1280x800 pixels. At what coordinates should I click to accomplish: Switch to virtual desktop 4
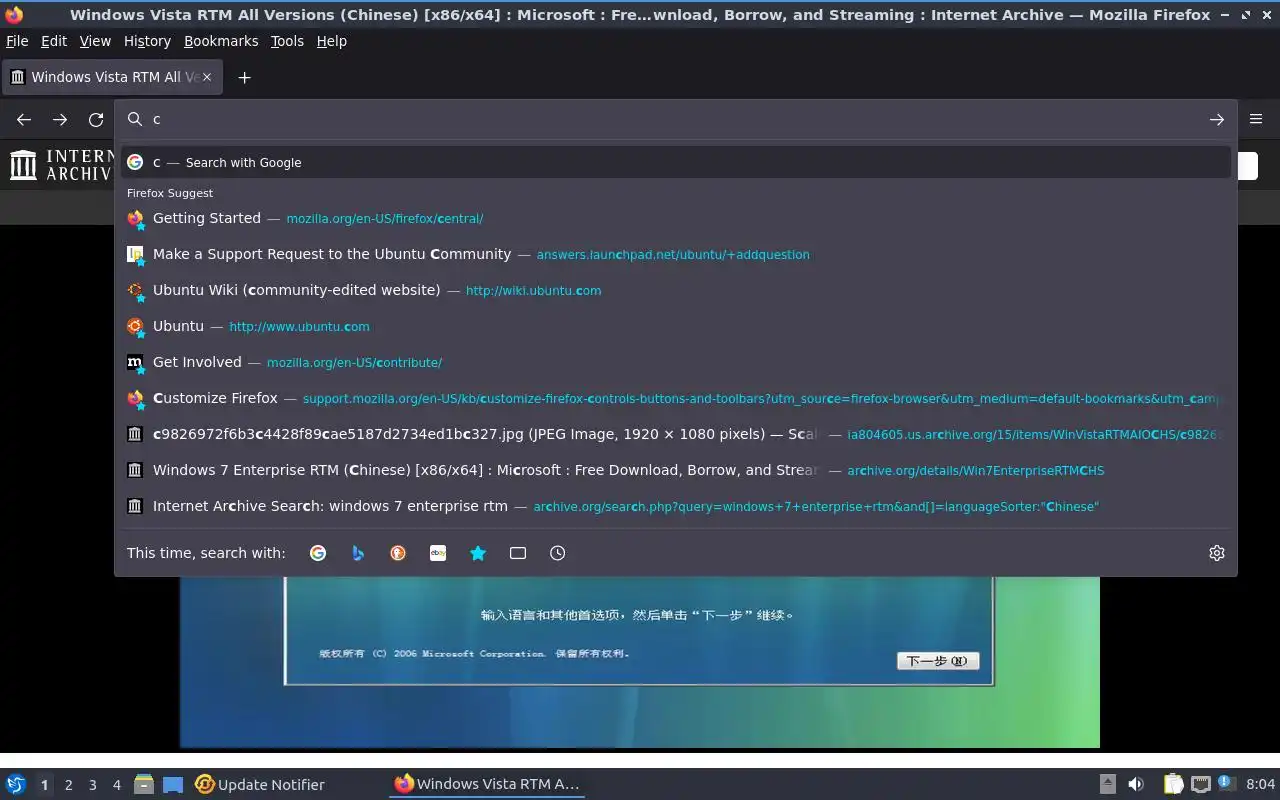coord(116,785)
